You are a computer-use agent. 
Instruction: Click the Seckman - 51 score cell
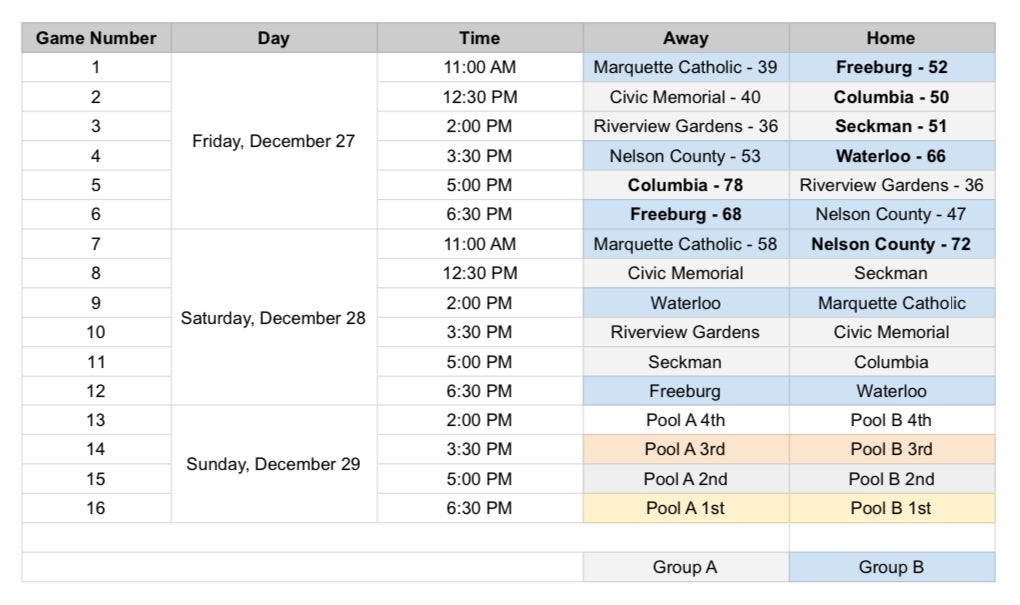pos(891,126)
